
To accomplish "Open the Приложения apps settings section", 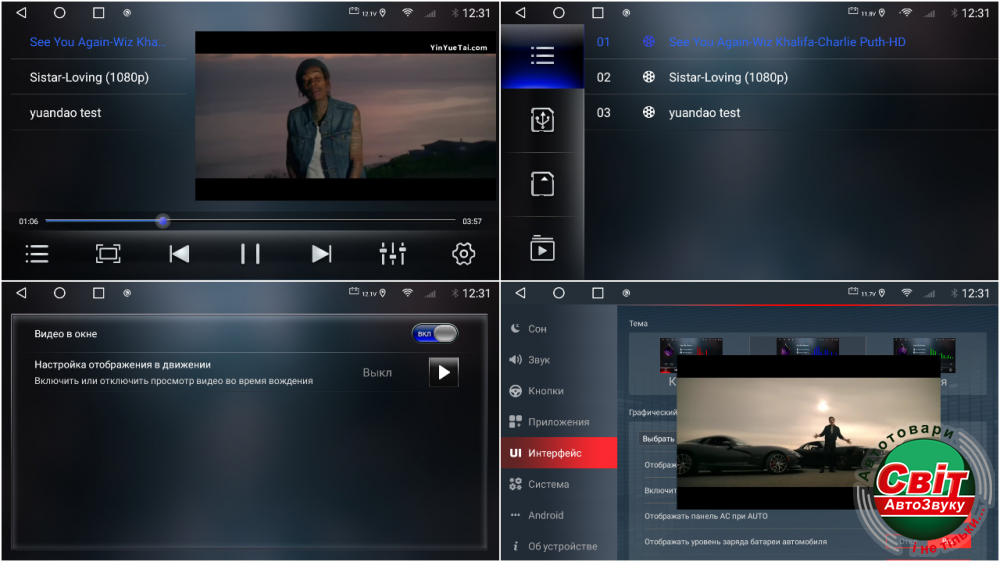I will [558, 422].
